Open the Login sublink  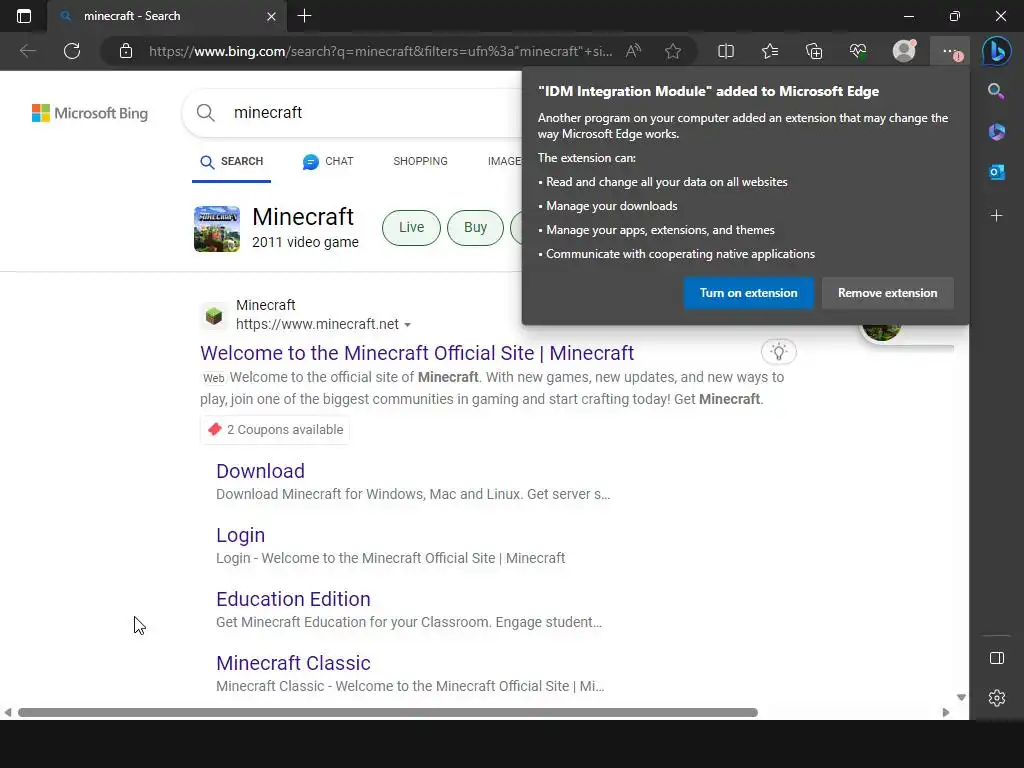pyautogui.click(x=240, y=535)
